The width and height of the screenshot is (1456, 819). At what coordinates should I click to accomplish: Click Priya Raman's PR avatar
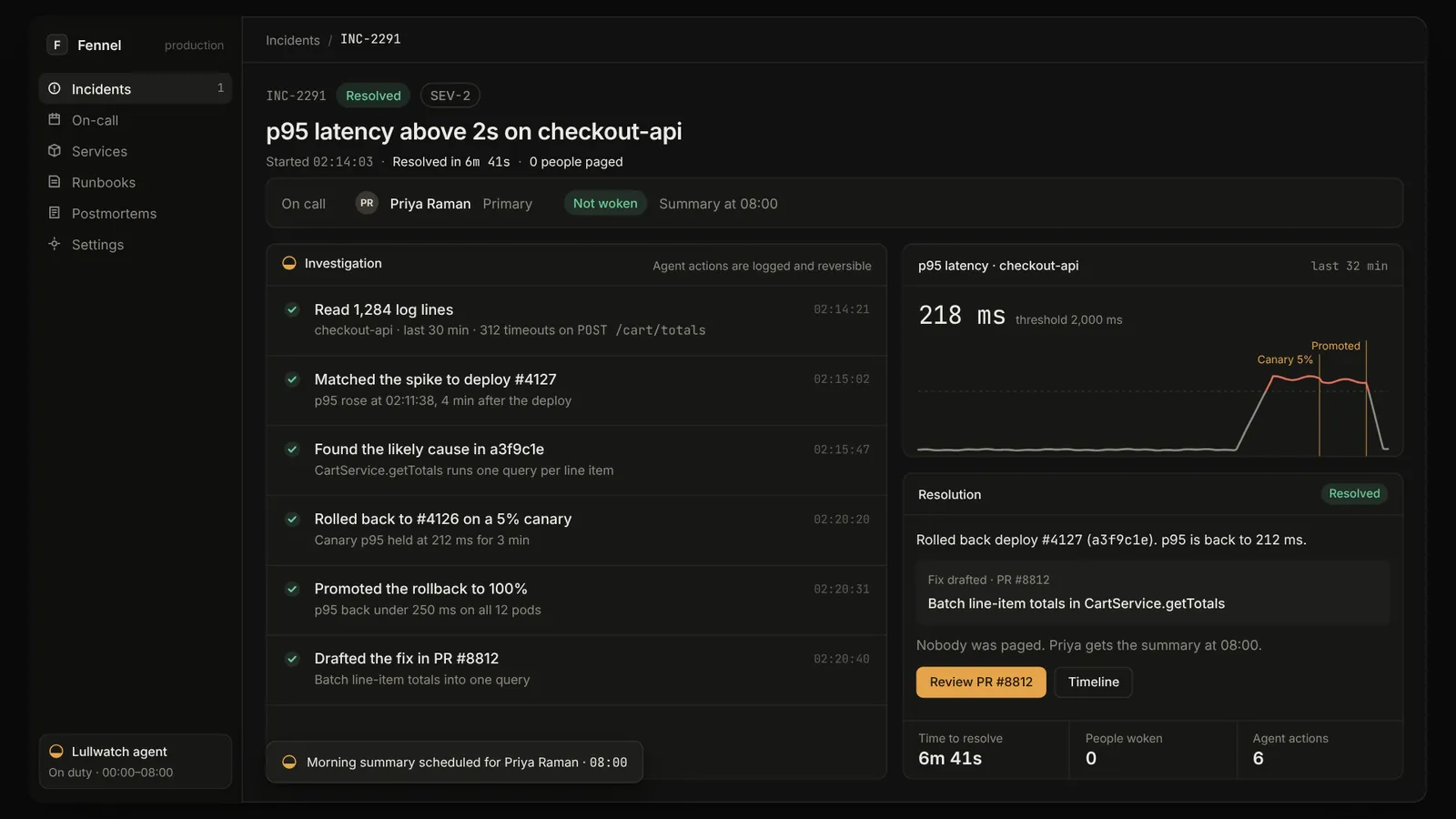pyautogui.click(x=367, y=203)
